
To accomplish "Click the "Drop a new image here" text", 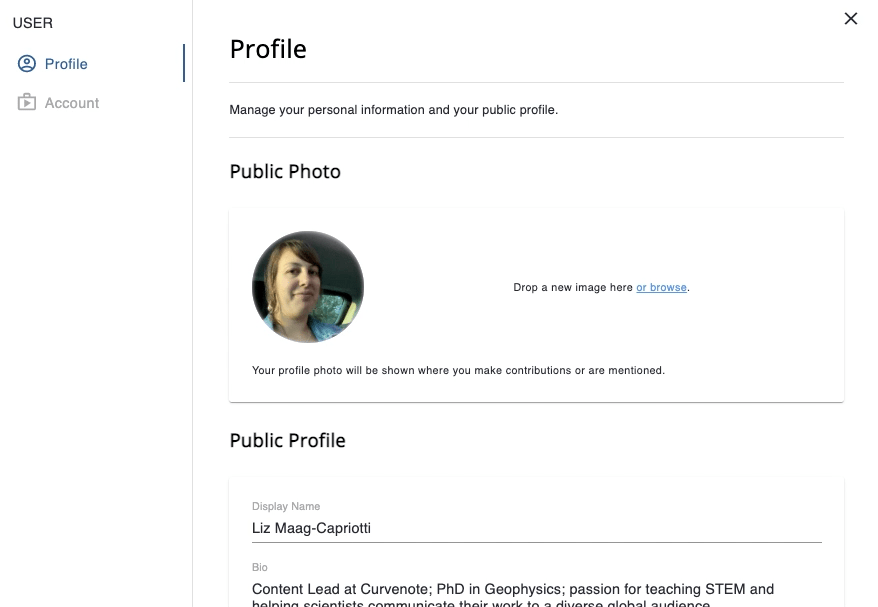I will [573, 288].
